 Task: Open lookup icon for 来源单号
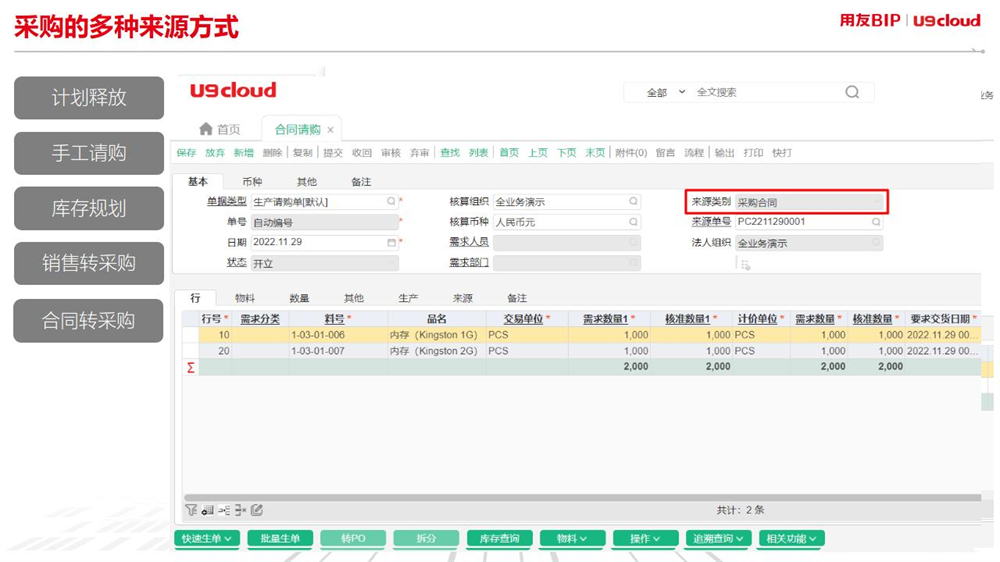click(x=876, y=222)
